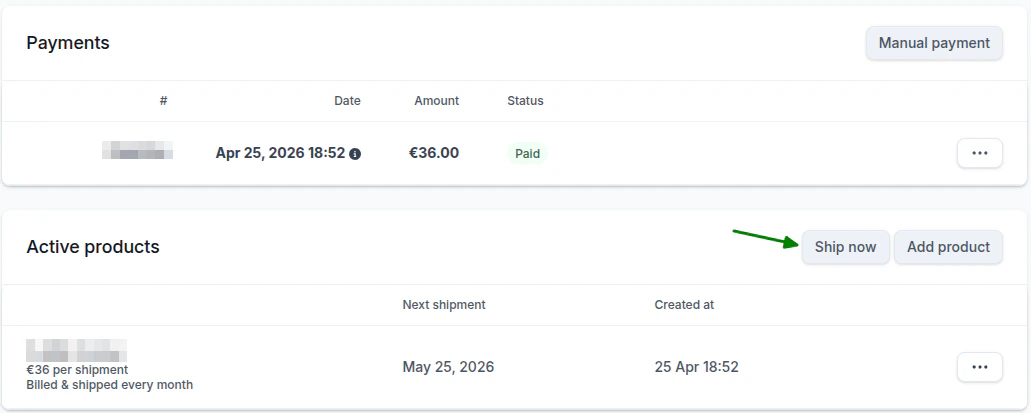Click the €36 per shipment text
The width and height of the screenshot is (1031, 413).
tap(77, 370)
